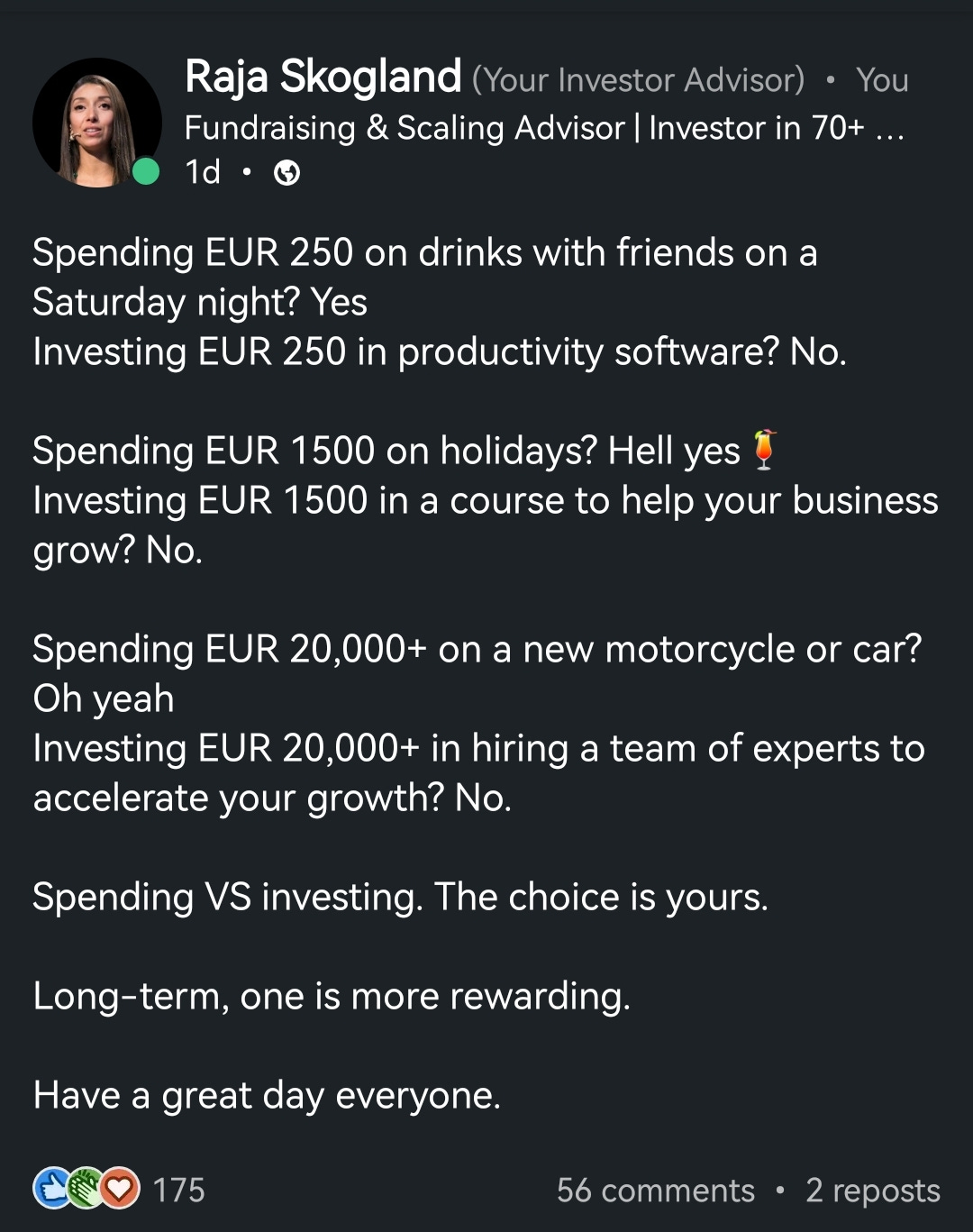Click the cocktail emoji next to Hell yes
Viewport: 973px width, 1232px height.
(765, 450)
